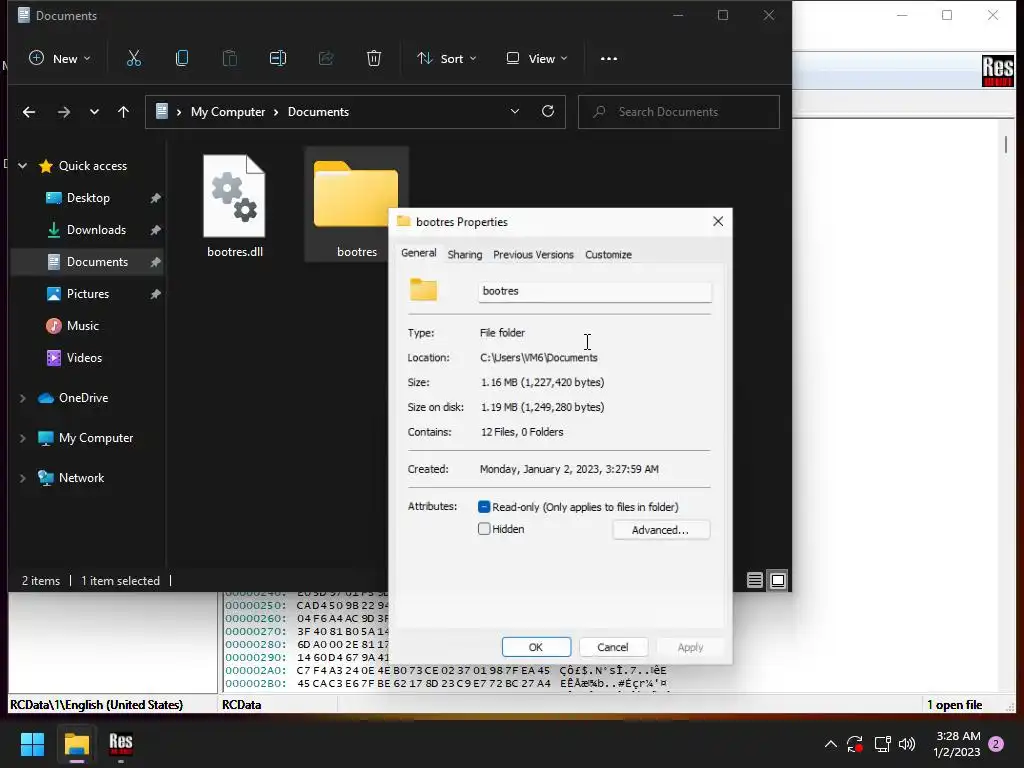The width and height of the screenshot is (1024, 768).
Task: Switch to the General tab
Action: [x=419, y=253]
